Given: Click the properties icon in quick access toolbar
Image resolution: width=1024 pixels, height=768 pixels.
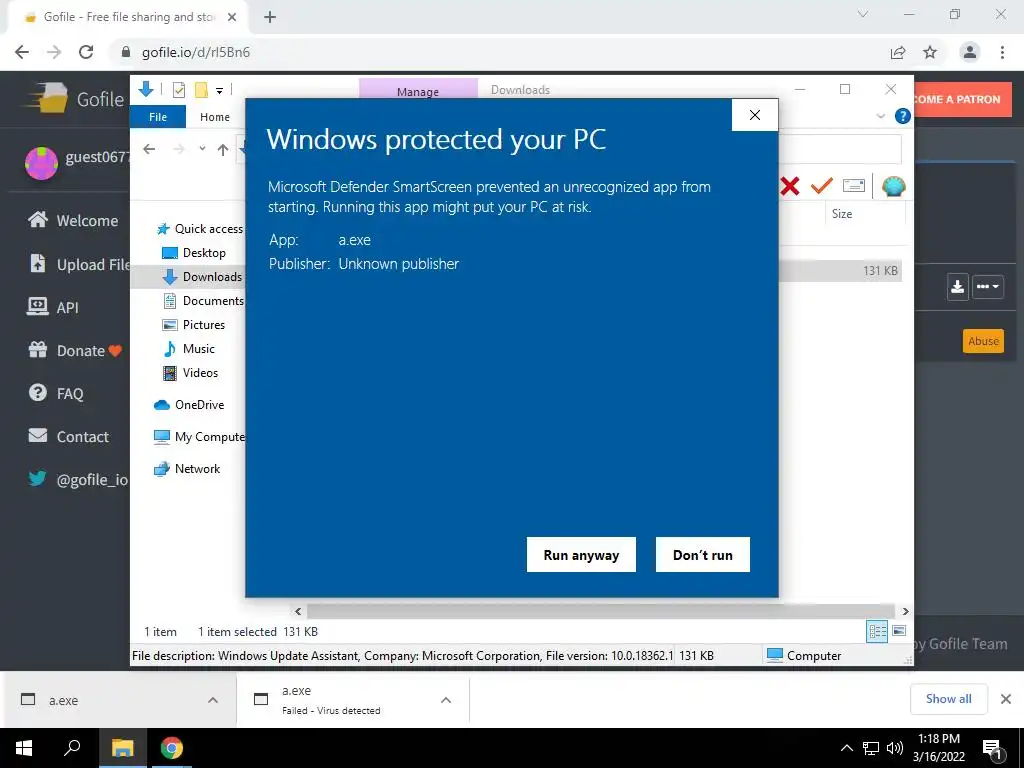Looking at the screenshot, I should (178, 90).
